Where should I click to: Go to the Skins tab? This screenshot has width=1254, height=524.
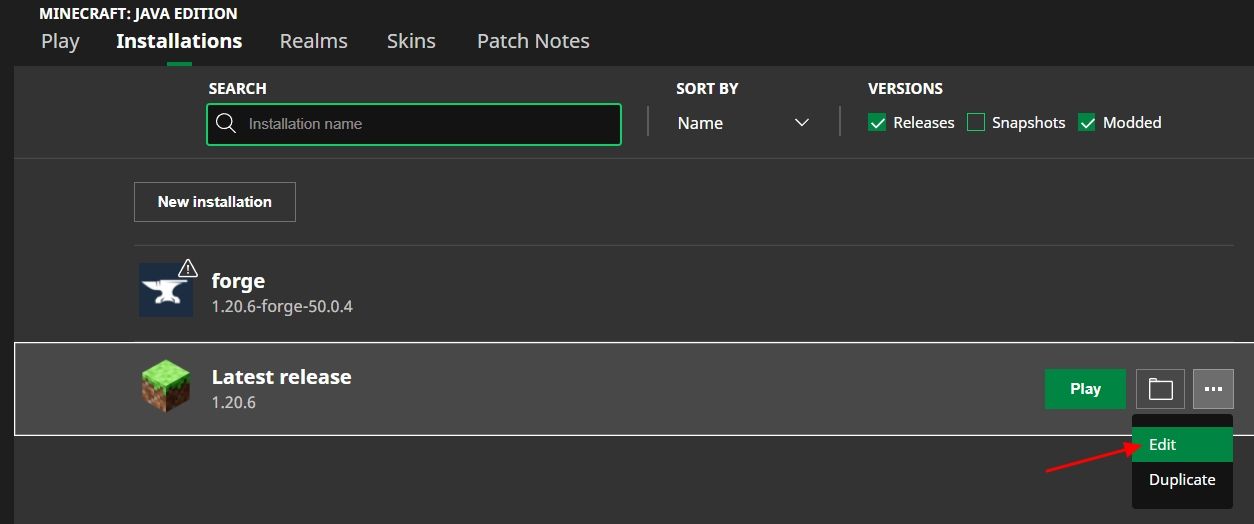pyautogui.click(x=411, y=41)
